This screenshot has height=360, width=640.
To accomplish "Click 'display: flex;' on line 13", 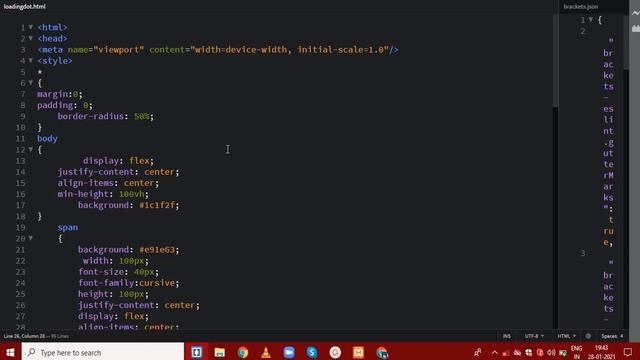I will (x=118, y=161).
